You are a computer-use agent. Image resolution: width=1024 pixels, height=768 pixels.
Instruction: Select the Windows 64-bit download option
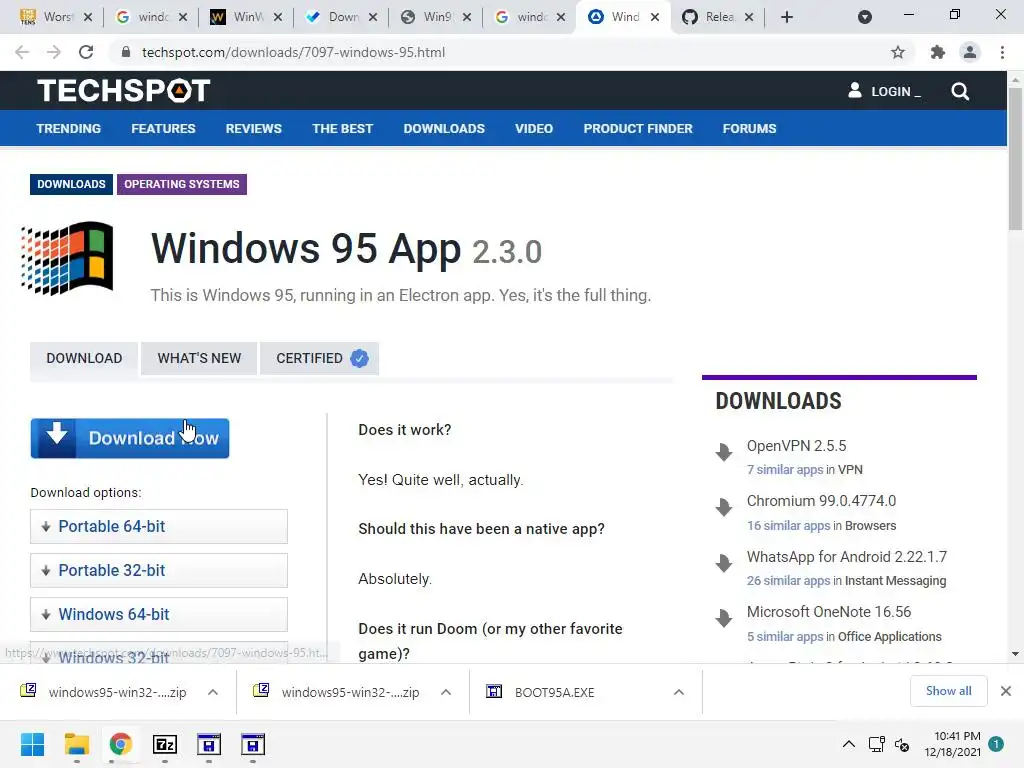point(159,615)
